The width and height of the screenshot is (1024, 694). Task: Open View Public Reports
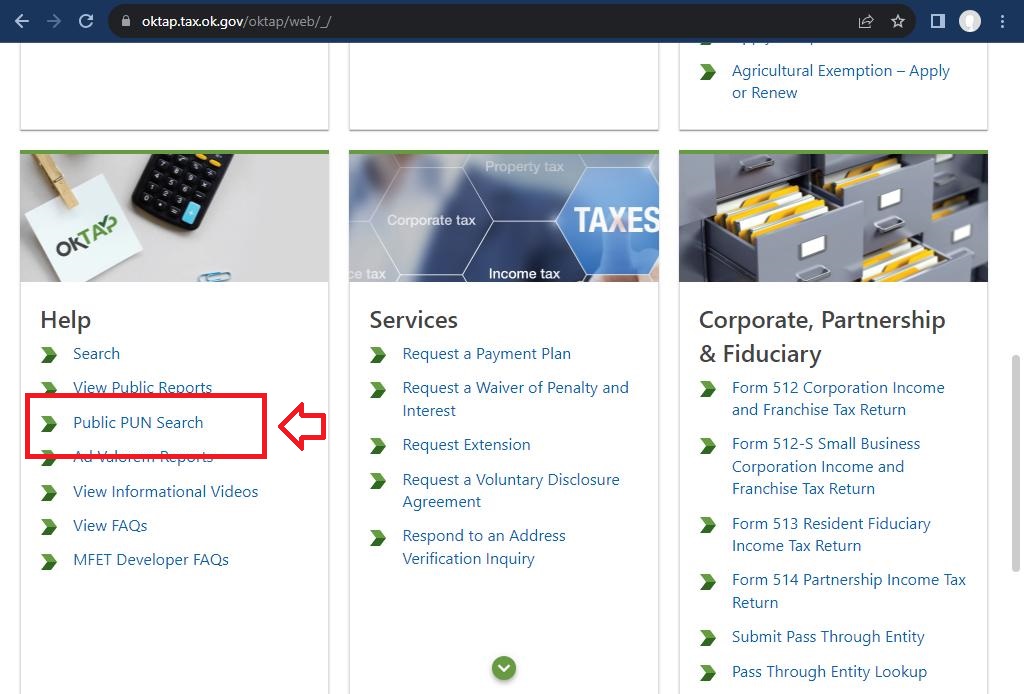(142, 388)
